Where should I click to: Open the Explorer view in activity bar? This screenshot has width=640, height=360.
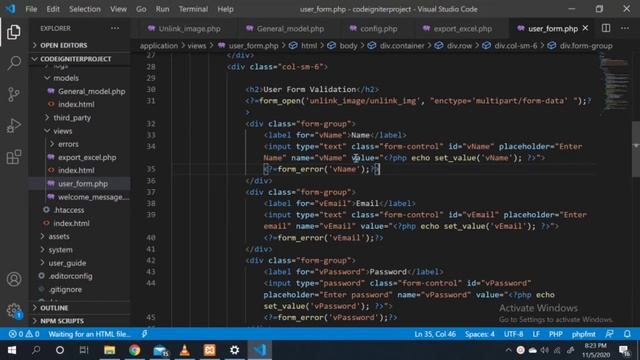(14, 32)
